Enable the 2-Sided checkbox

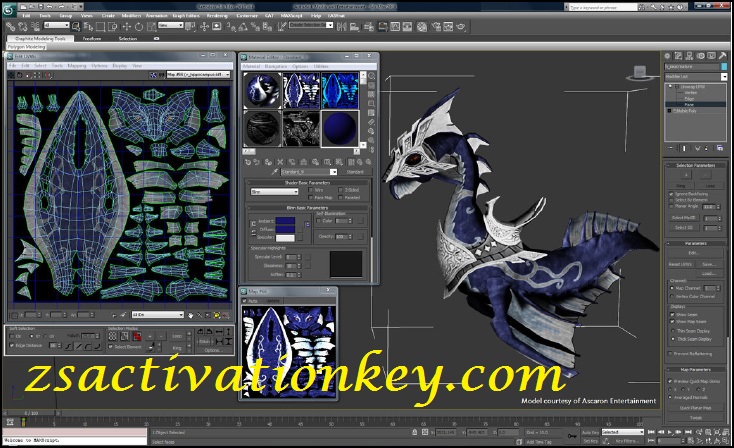pos(340,190)
